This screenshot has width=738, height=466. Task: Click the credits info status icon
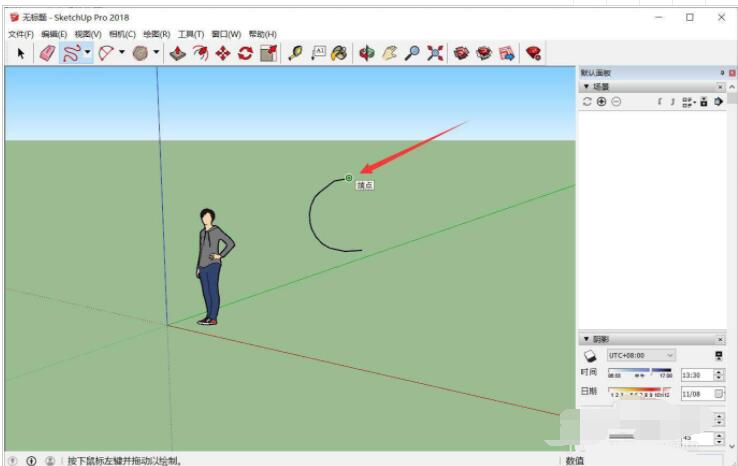tap(32, 461)
